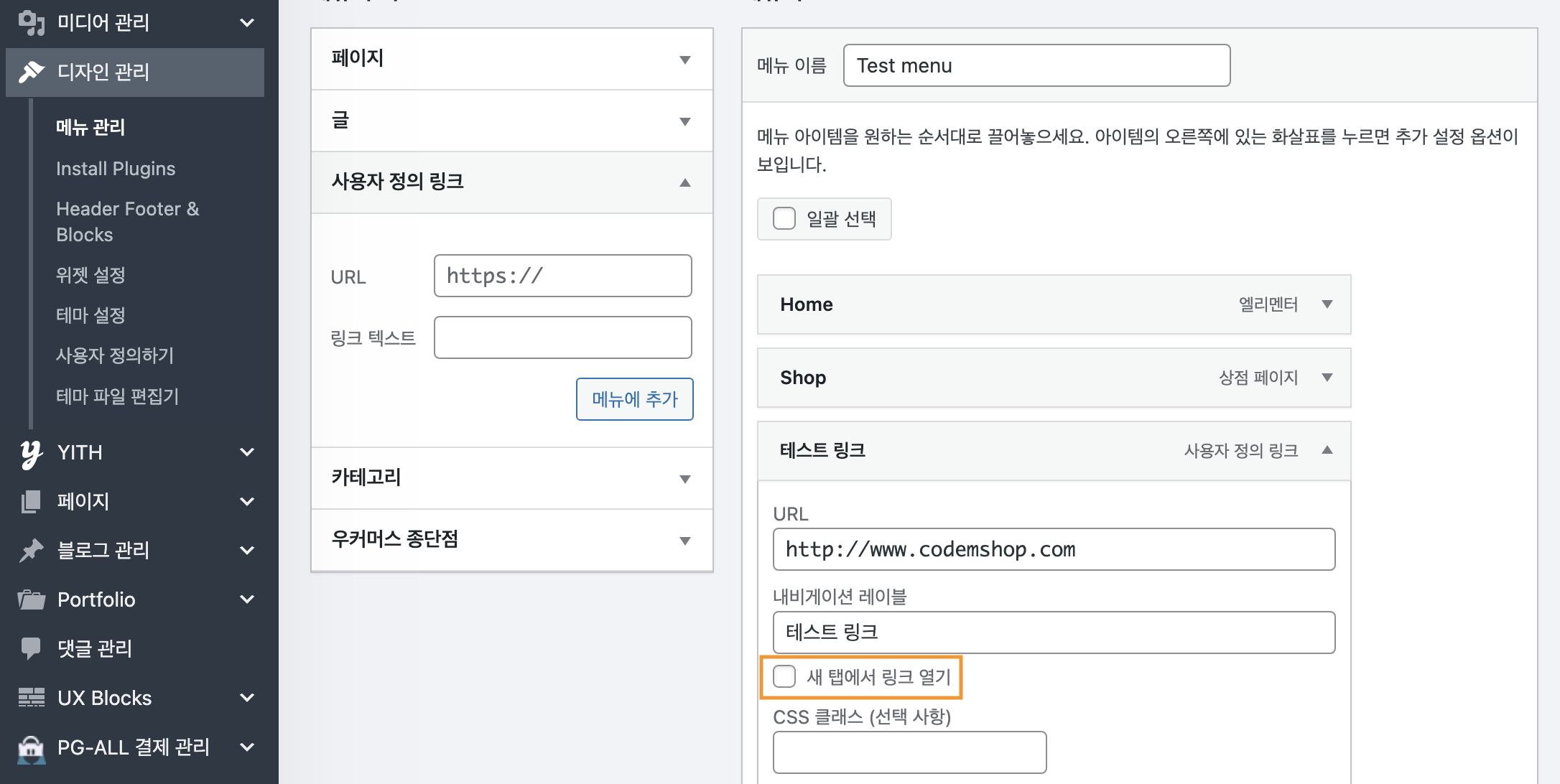Expand the 페이지 accordion panel arrow
1560x784 pixels.
coord(685,60)
